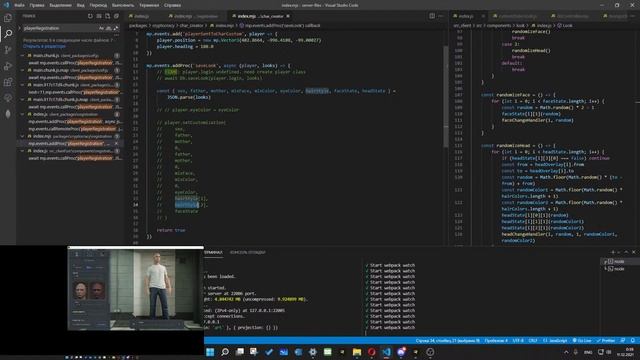Close the terminal panel
Viewport: 640px width, 360px height.
click(633, 252)
